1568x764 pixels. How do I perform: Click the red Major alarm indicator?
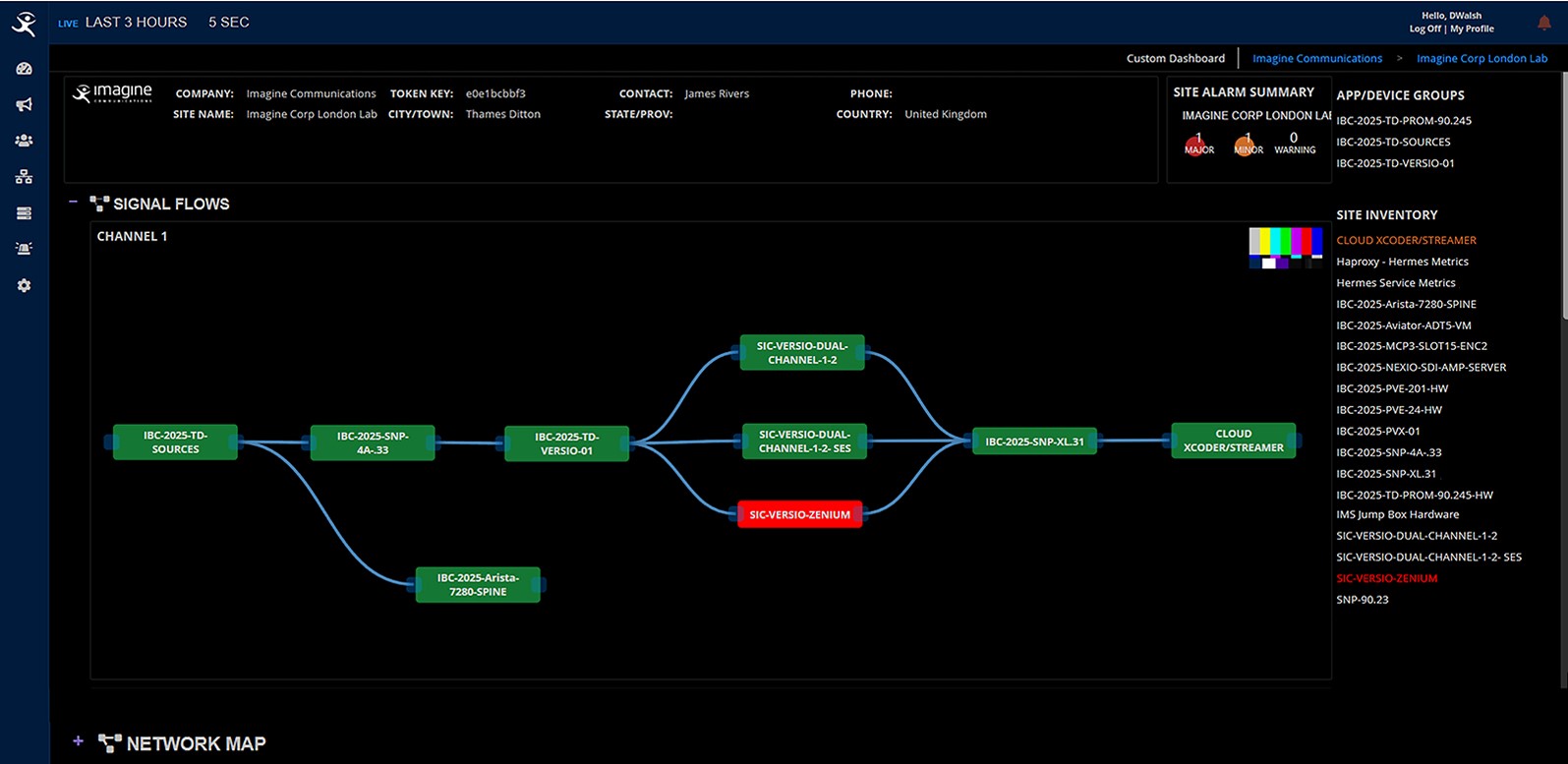tap(1198, 145)
